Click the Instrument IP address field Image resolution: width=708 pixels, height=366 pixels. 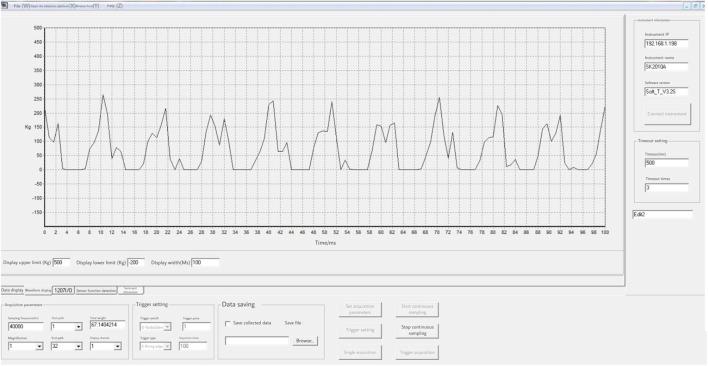pos(666,43)
